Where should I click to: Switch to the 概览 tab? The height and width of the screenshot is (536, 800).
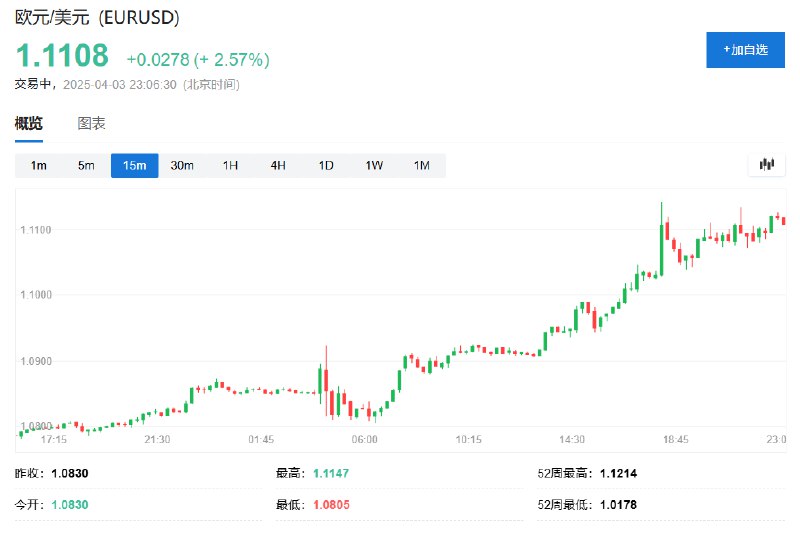(x=29, y=123)
